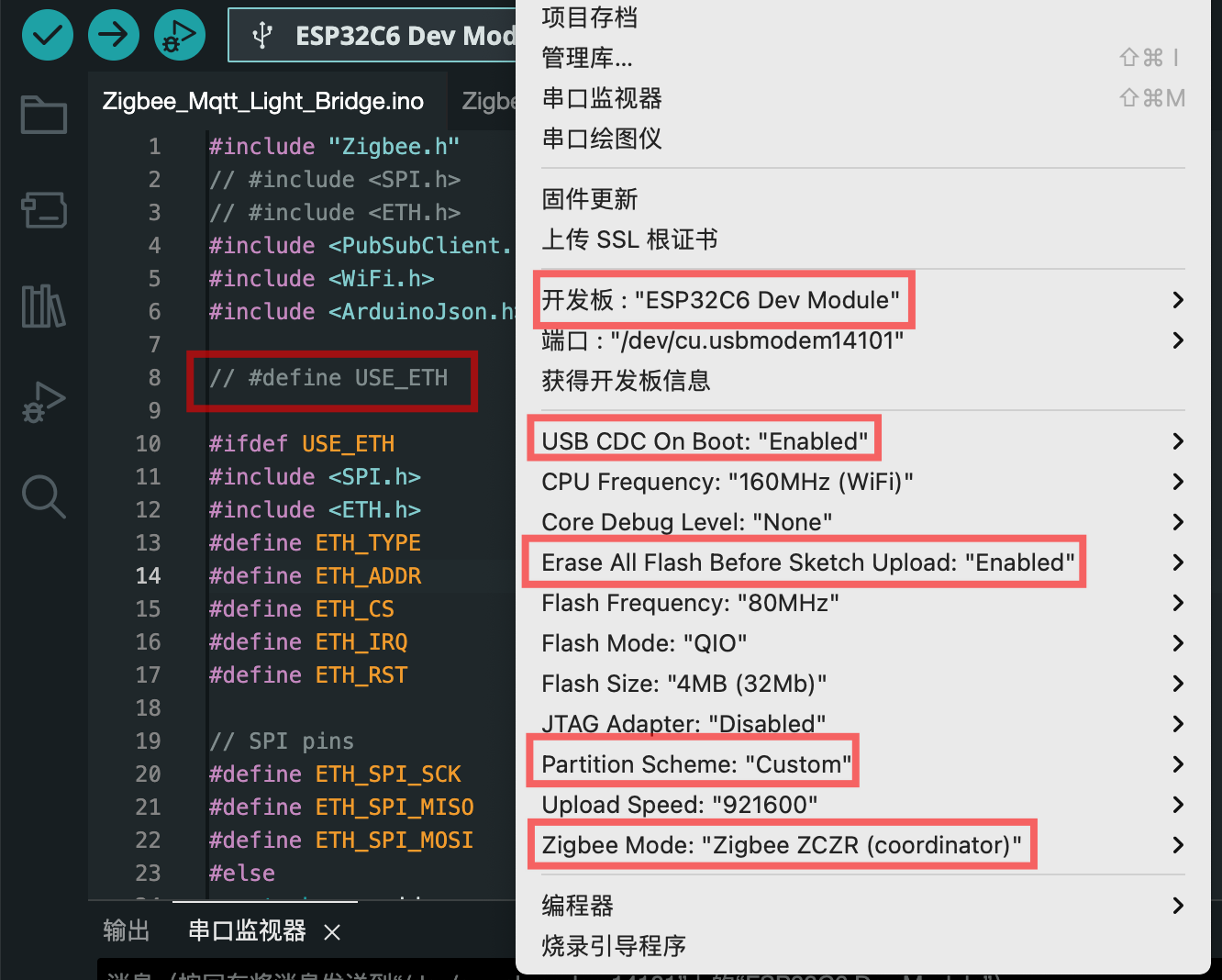This screenshot has height=980, width=1222.
Task: Open the Debug sidebar icon
Action: pos(44,401)
